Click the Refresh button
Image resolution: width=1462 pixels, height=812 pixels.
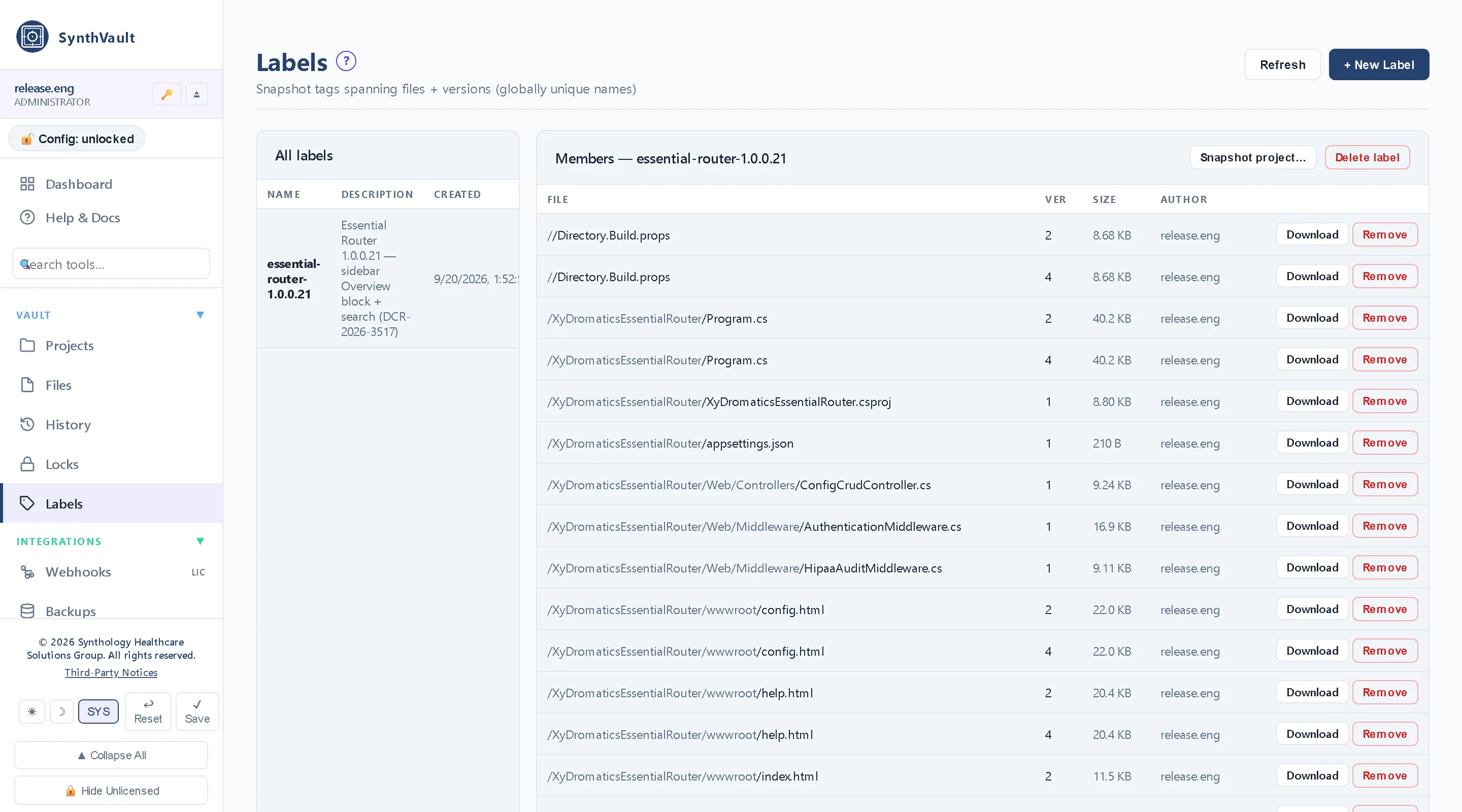click(1283, 64)
